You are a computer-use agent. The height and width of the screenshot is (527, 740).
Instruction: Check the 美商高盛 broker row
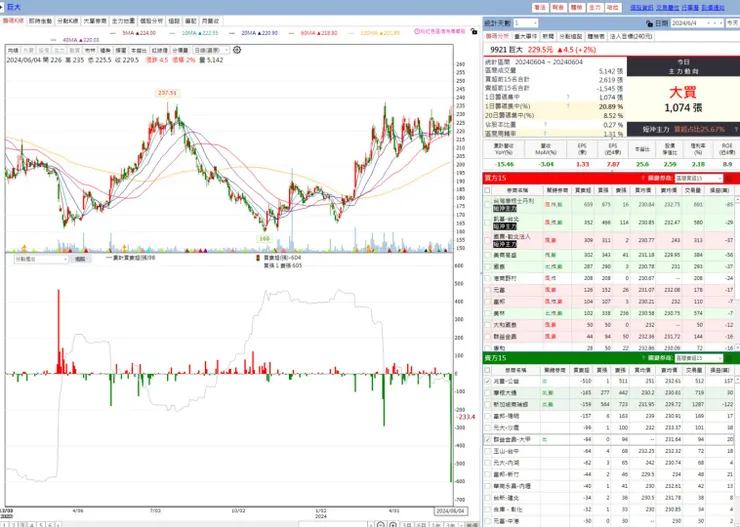click(x=487, y=255)
